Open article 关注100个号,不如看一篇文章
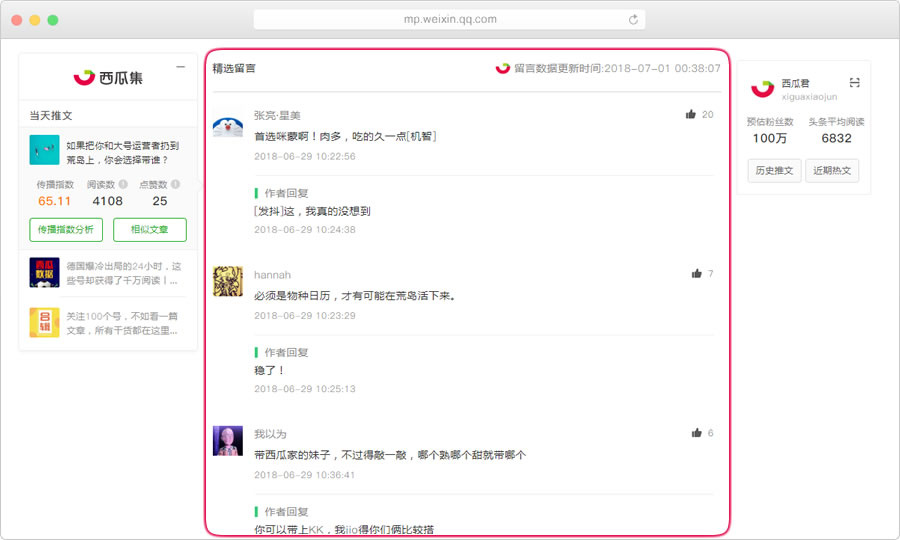Image resolution: width=900 pixels, height=540 pixels. (x=122, y=323)
